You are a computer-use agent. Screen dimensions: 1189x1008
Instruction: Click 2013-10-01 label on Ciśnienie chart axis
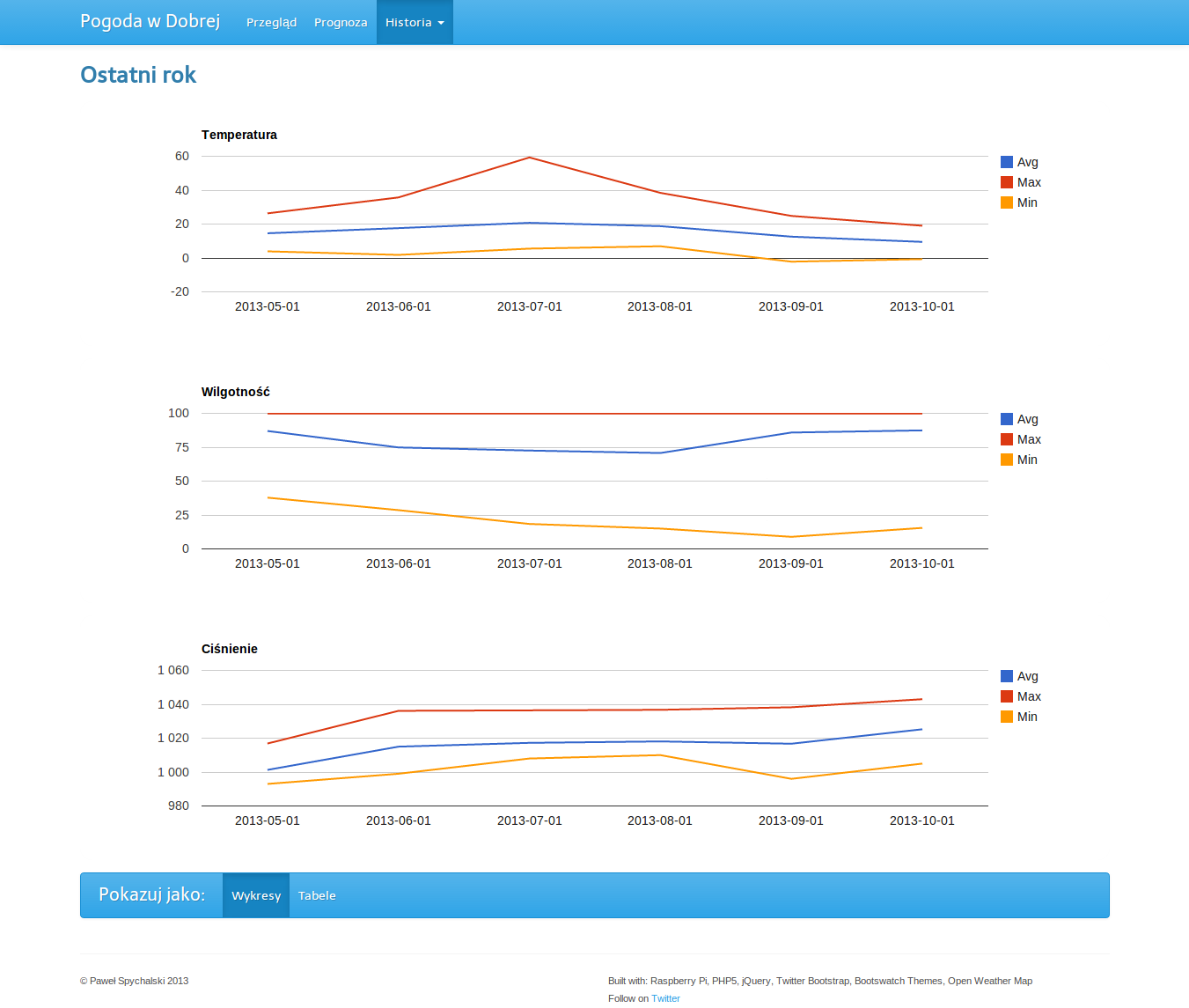tap(922, 820)
